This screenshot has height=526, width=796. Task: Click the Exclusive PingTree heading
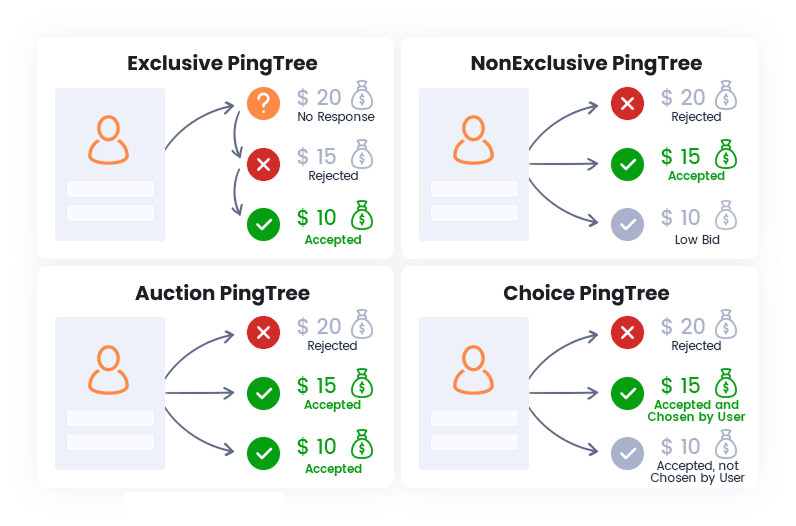coord(222,64)
